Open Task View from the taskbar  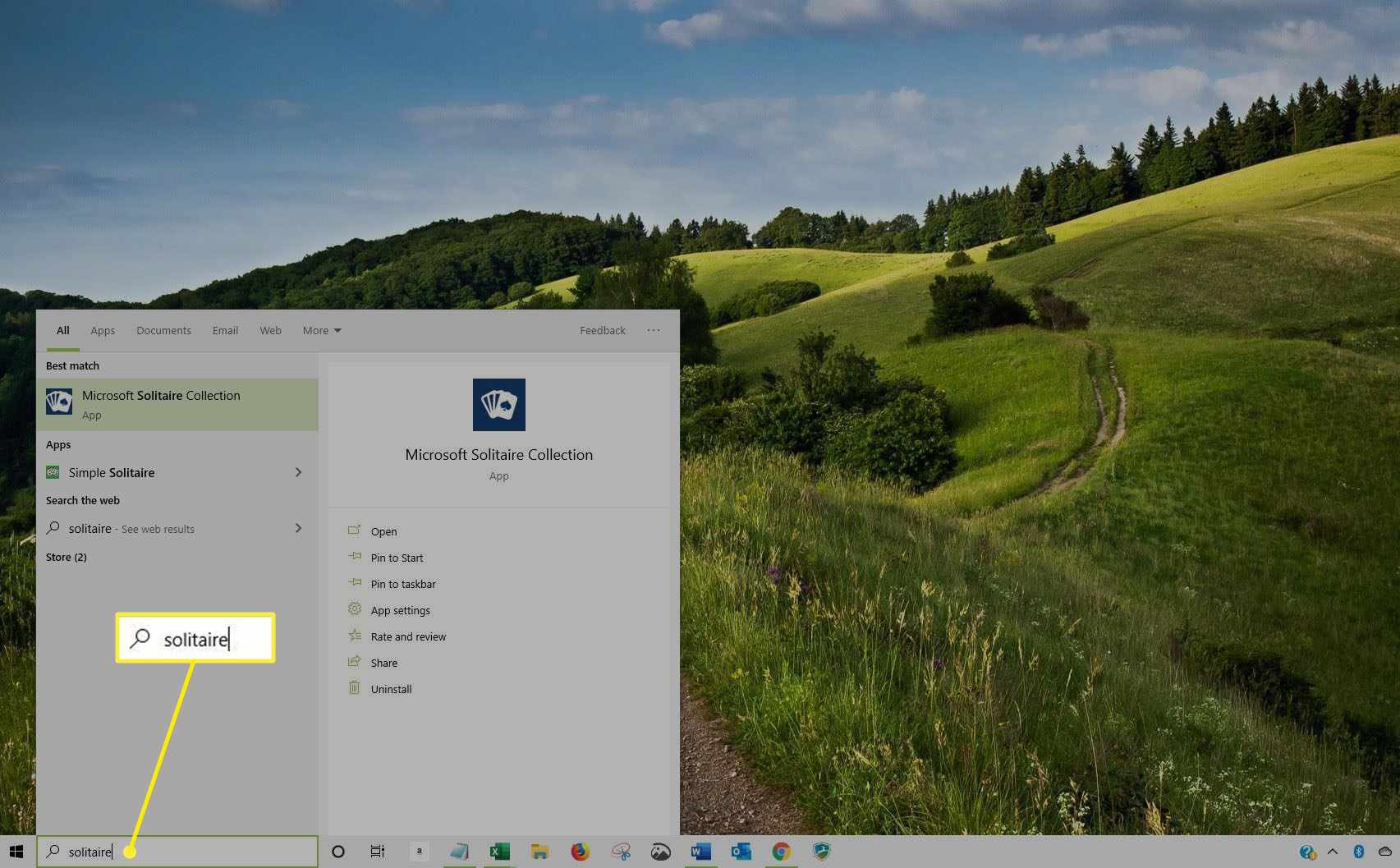(378, 852)
